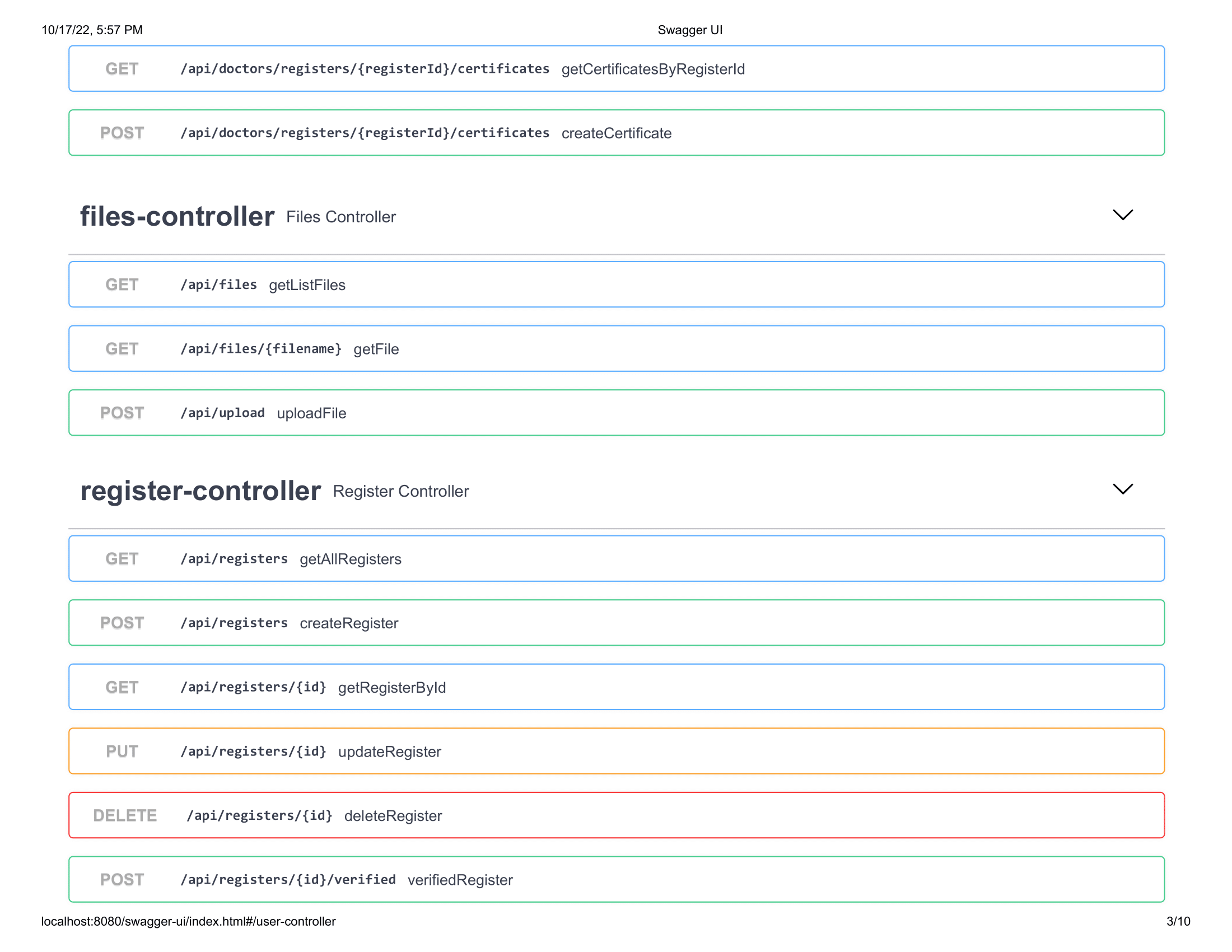Screen dimensions: 1232x952
Task: Select the files-controller heading
Action: pyautogui.click(x=178, y=216)
